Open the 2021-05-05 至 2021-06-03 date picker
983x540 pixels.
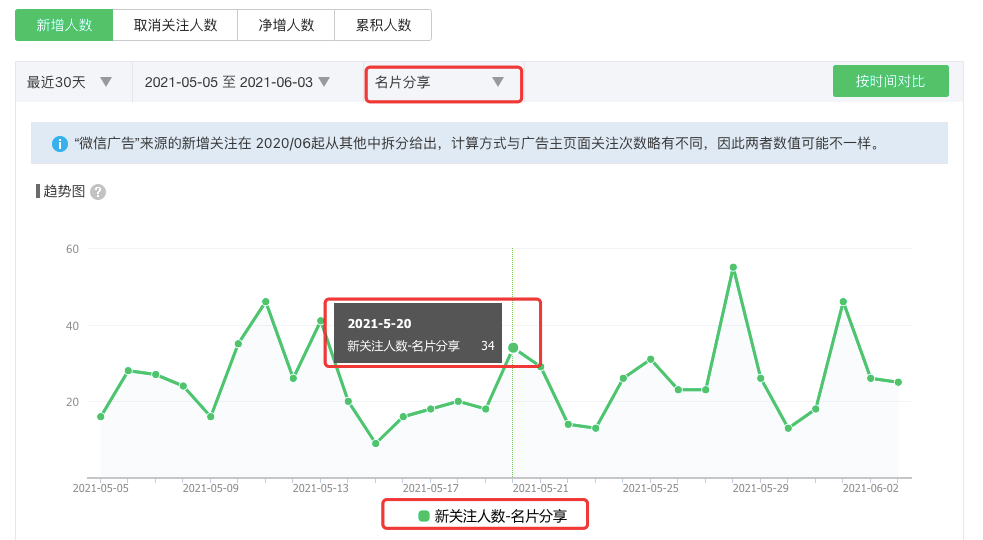click(237, 82)
